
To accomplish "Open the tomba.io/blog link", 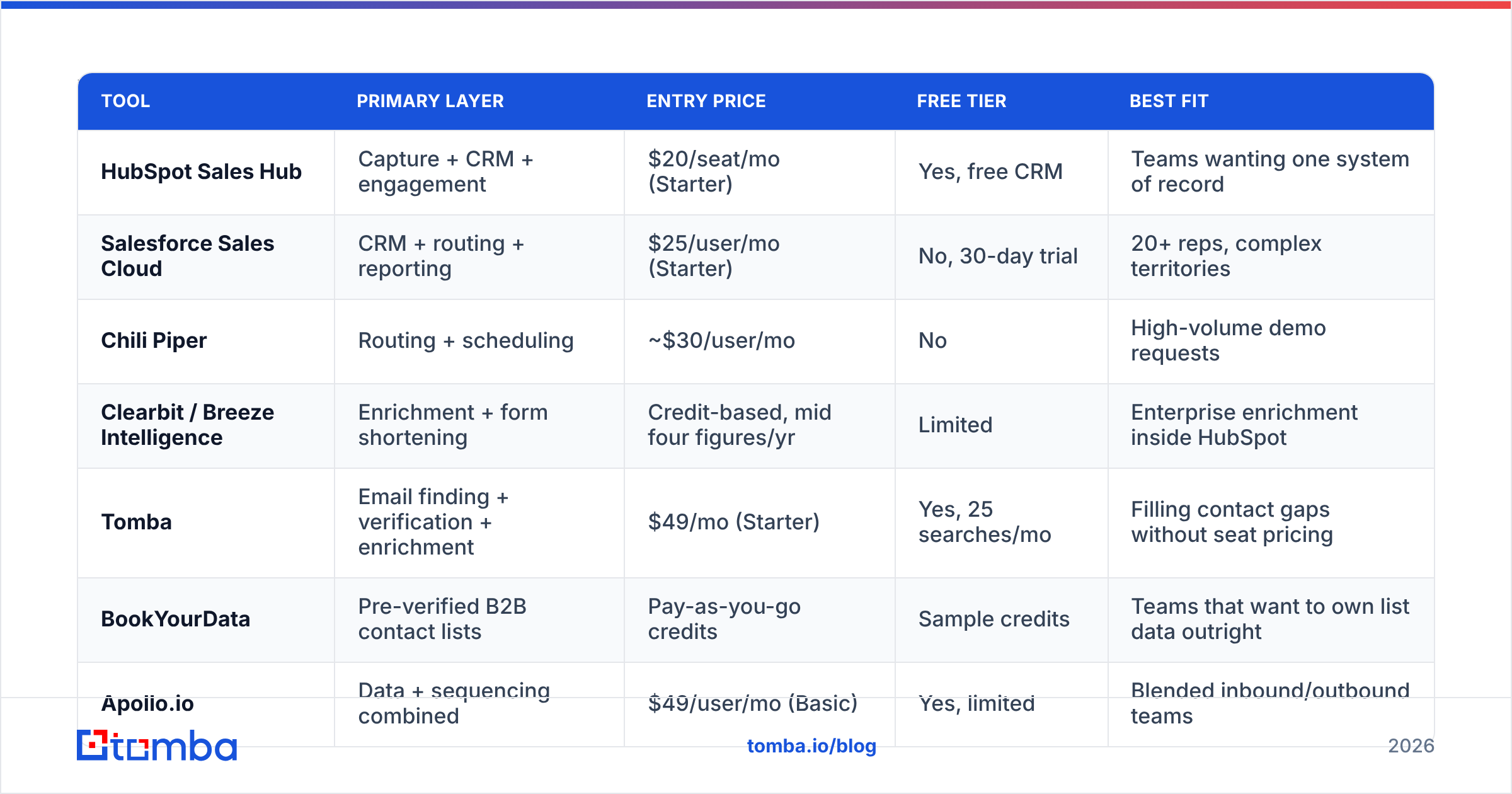I will click(811, 746).
